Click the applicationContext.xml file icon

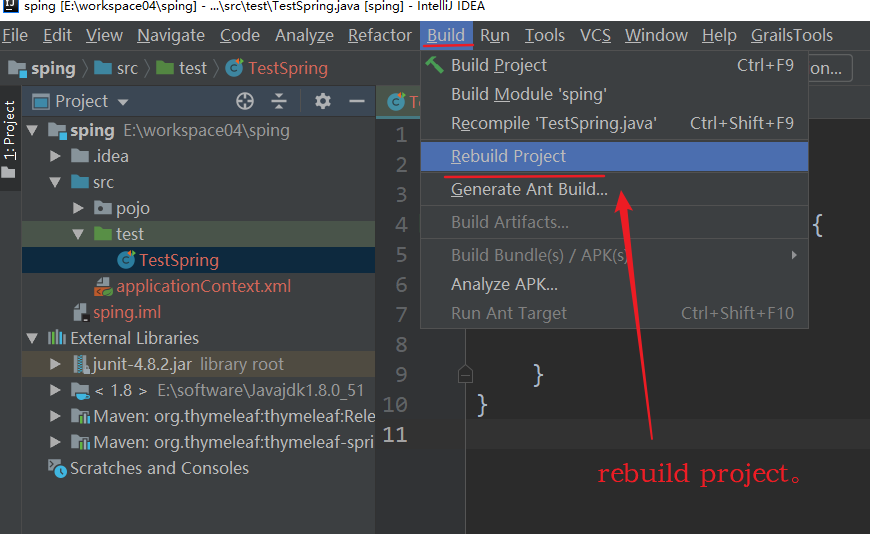coord(103,286)
